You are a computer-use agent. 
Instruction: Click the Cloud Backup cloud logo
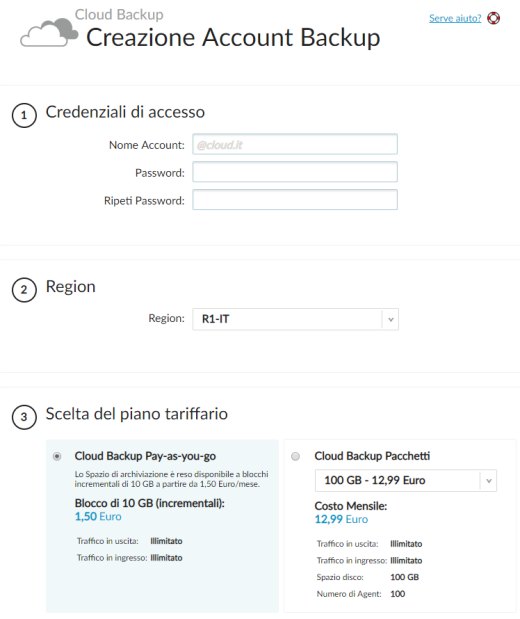point(49,33)
